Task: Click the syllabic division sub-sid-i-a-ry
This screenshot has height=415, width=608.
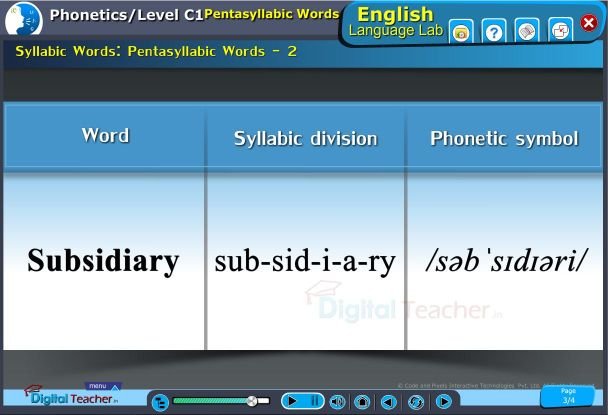Action: tap(305, 261)
